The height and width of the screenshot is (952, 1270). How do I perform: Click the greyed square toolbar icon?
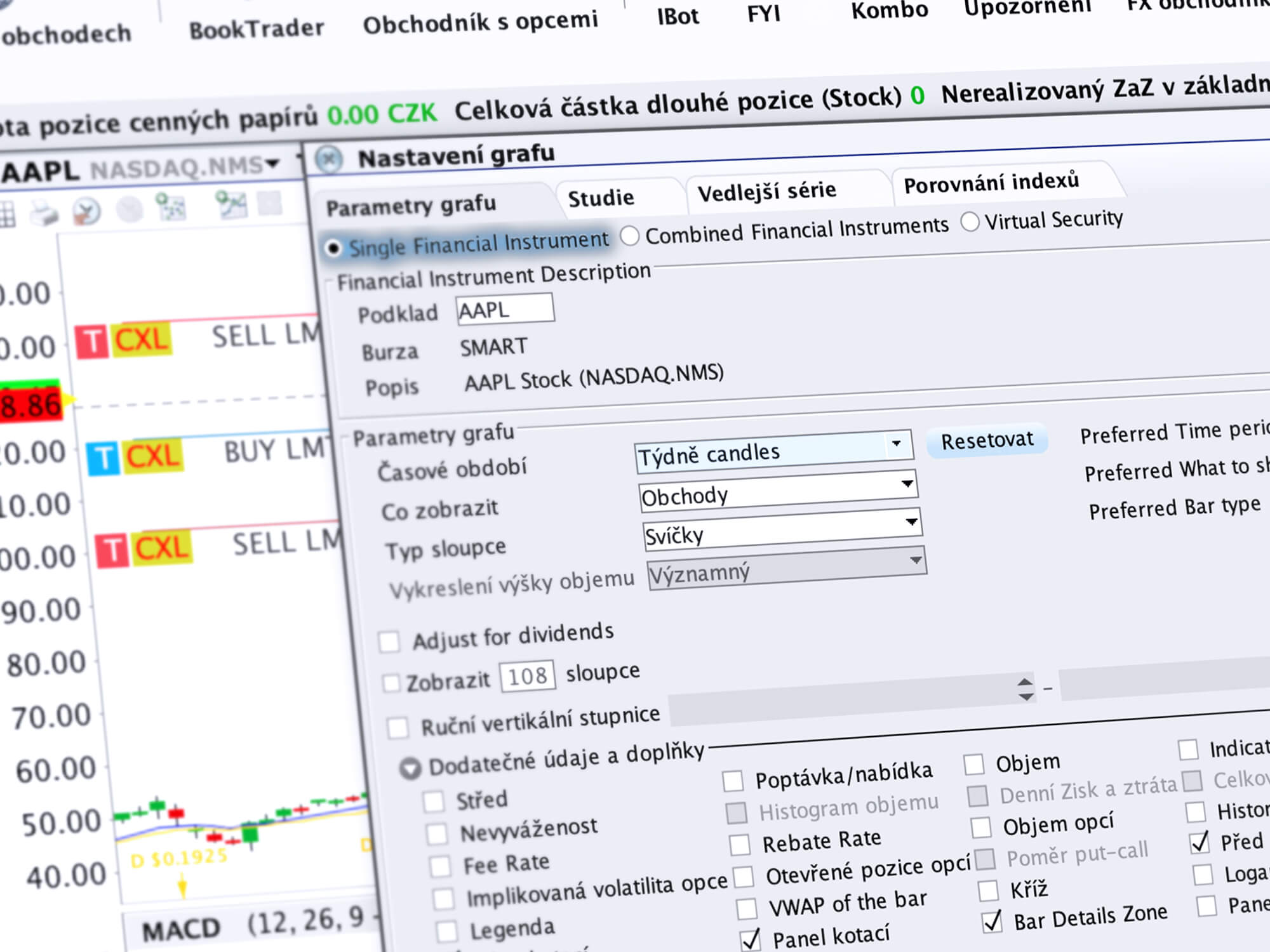269,204
